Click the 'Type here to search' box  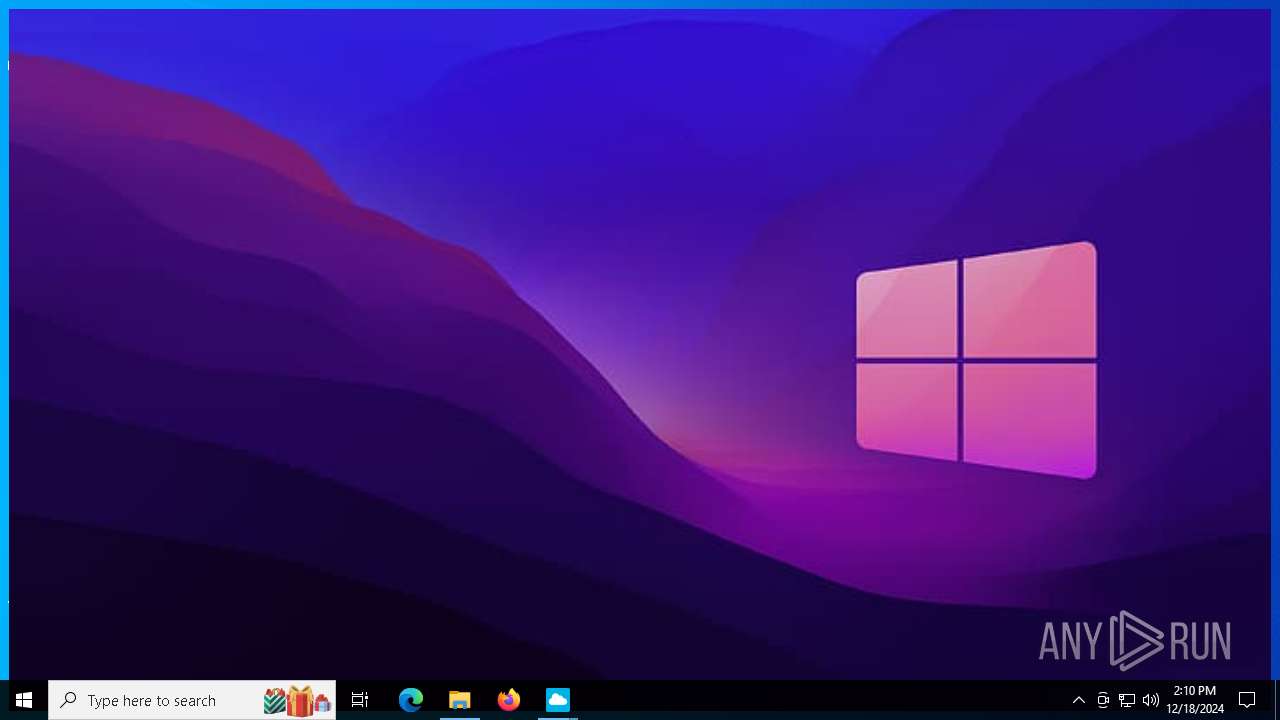coord(192,700)
